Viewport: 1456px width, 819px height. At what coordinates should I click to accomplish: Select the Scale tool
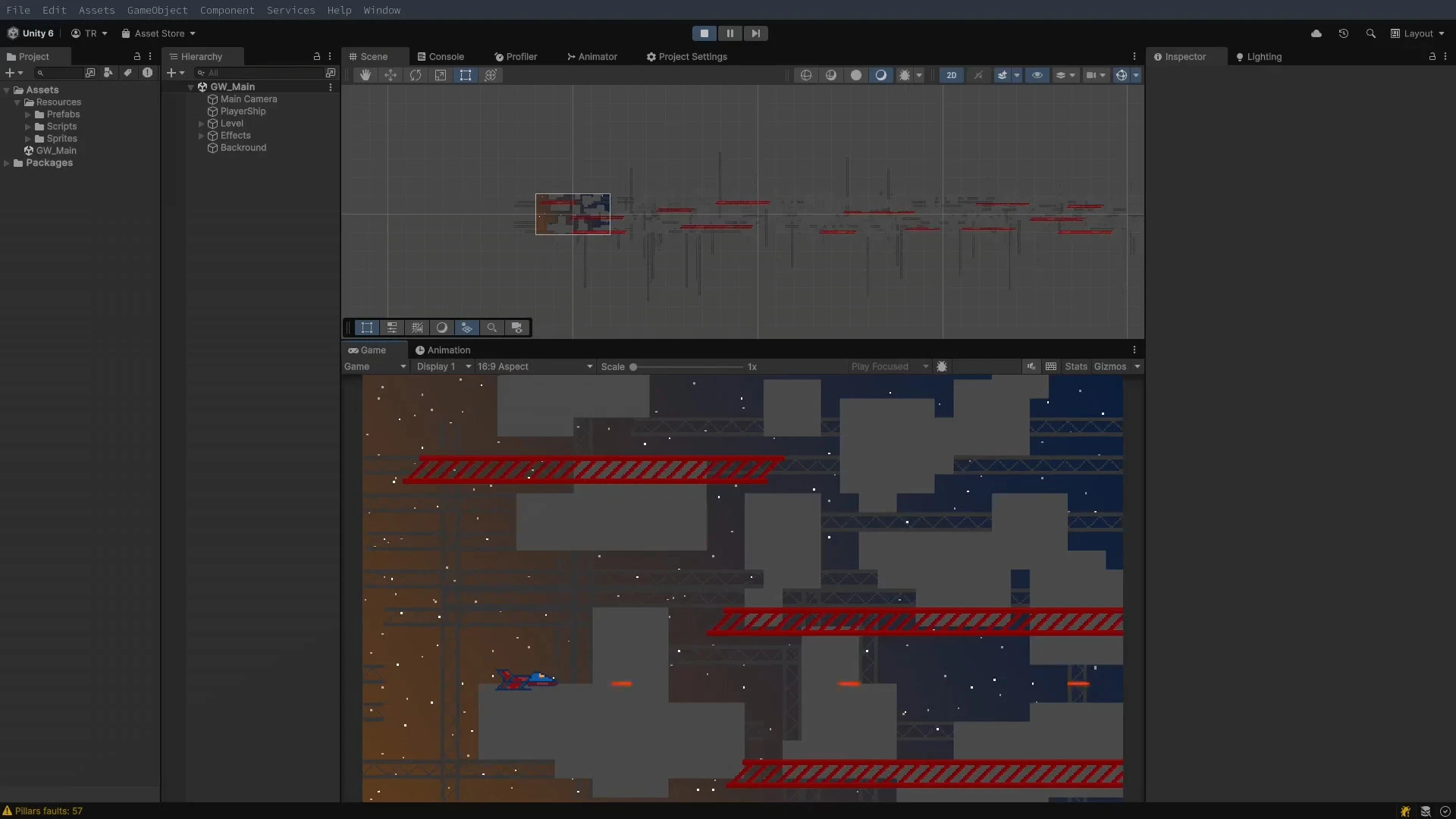point(441,75)
